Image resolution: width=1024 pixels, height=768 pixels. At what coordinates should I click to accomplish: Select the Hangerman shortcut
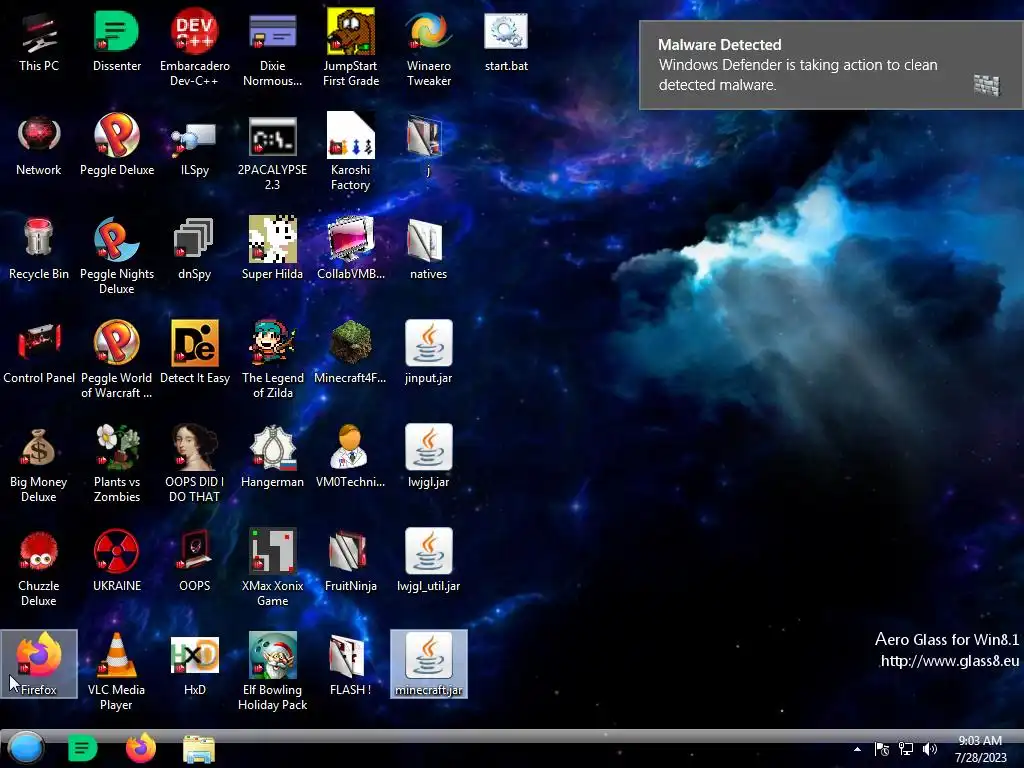coord(272,458)
